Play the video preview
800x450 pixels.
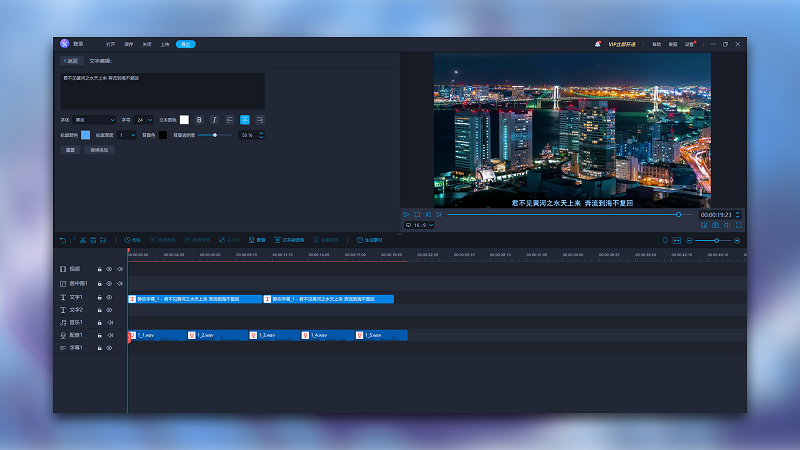point(407,215)
